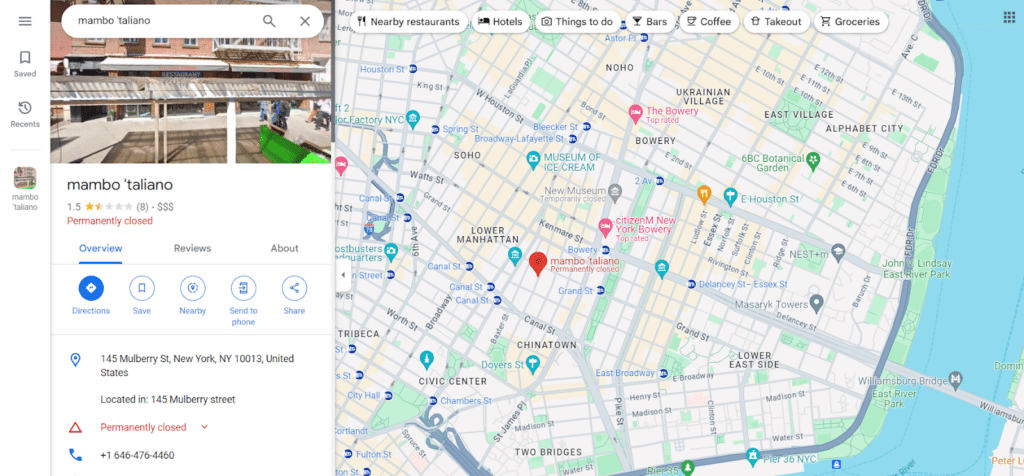Select the NEST+m school marker
Viewport: 1024px width, 476px height.
click(839, 251)
